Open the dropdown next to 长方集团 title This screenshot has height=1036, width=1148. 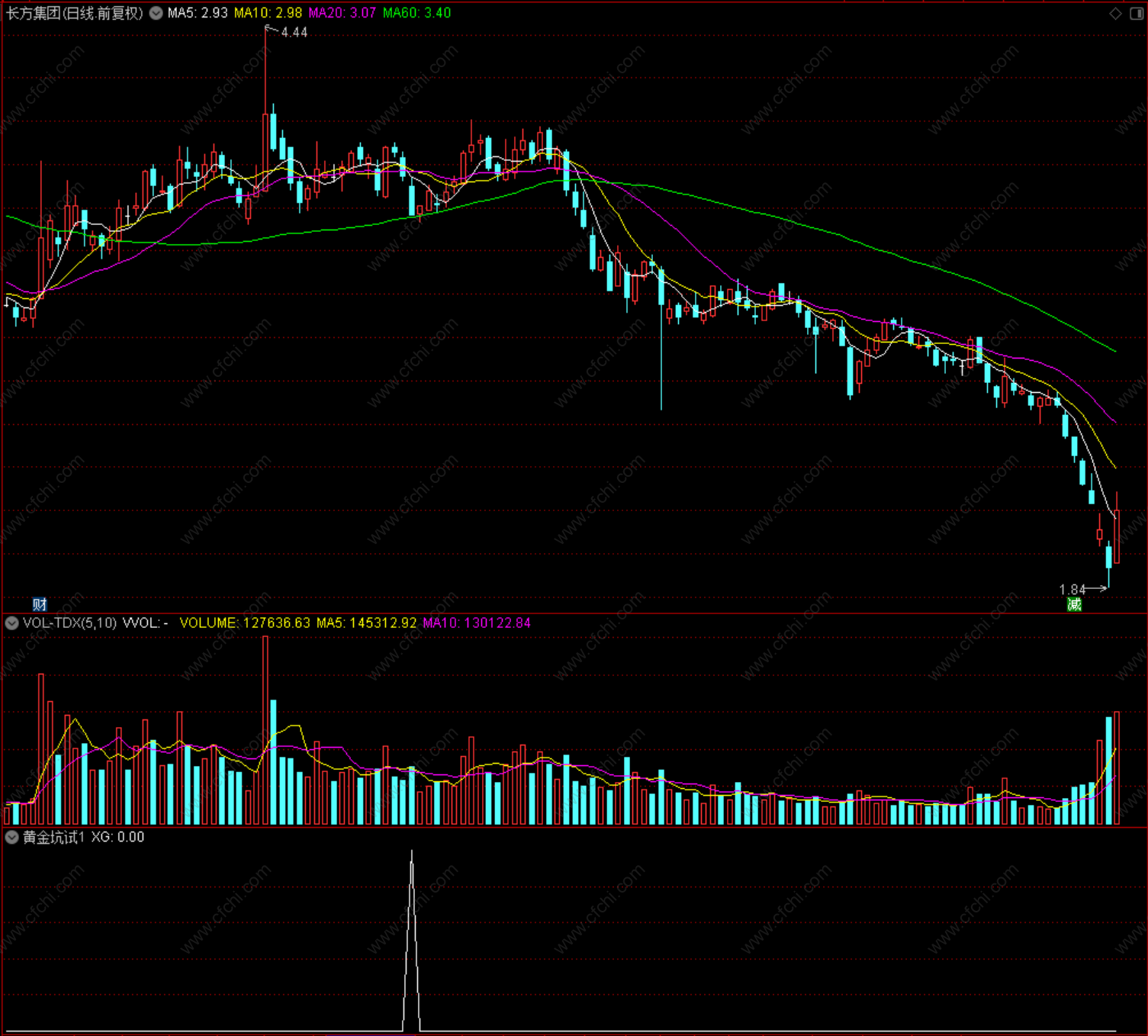[x=156, y=13]
